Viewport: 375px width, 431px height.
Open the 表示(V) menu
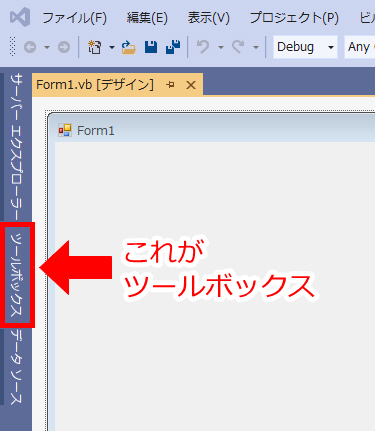(209, 18)
